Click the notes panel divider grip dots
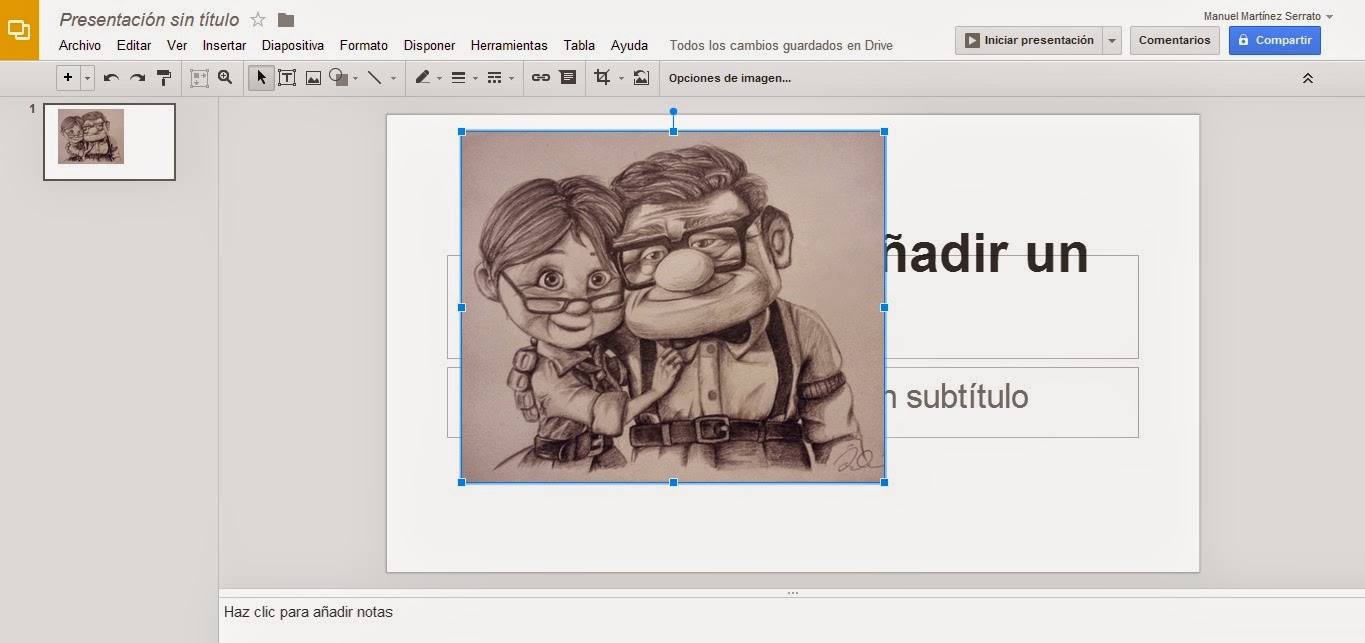This screenshot has height=643, width=1365. (792, 592)
